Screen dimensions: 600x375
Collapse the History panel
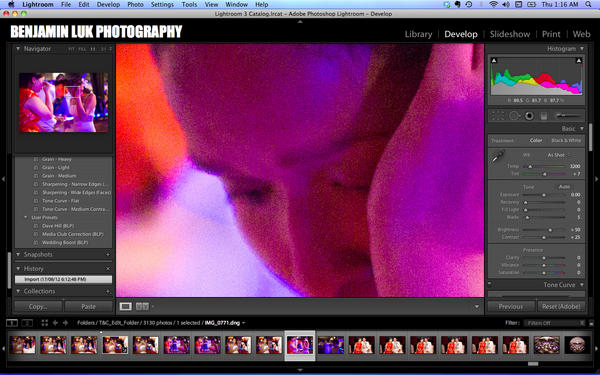tap(18, 269)
